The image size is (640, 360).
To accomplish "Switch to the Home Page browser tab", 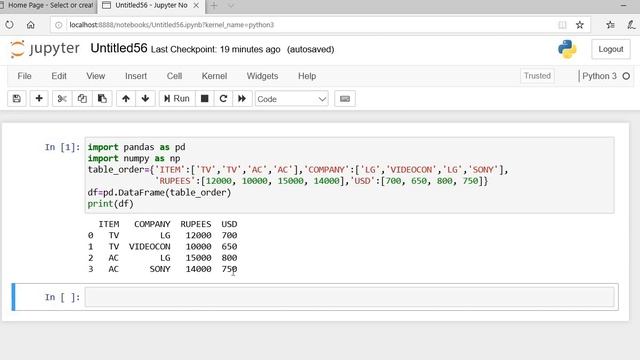I will 47,5.
